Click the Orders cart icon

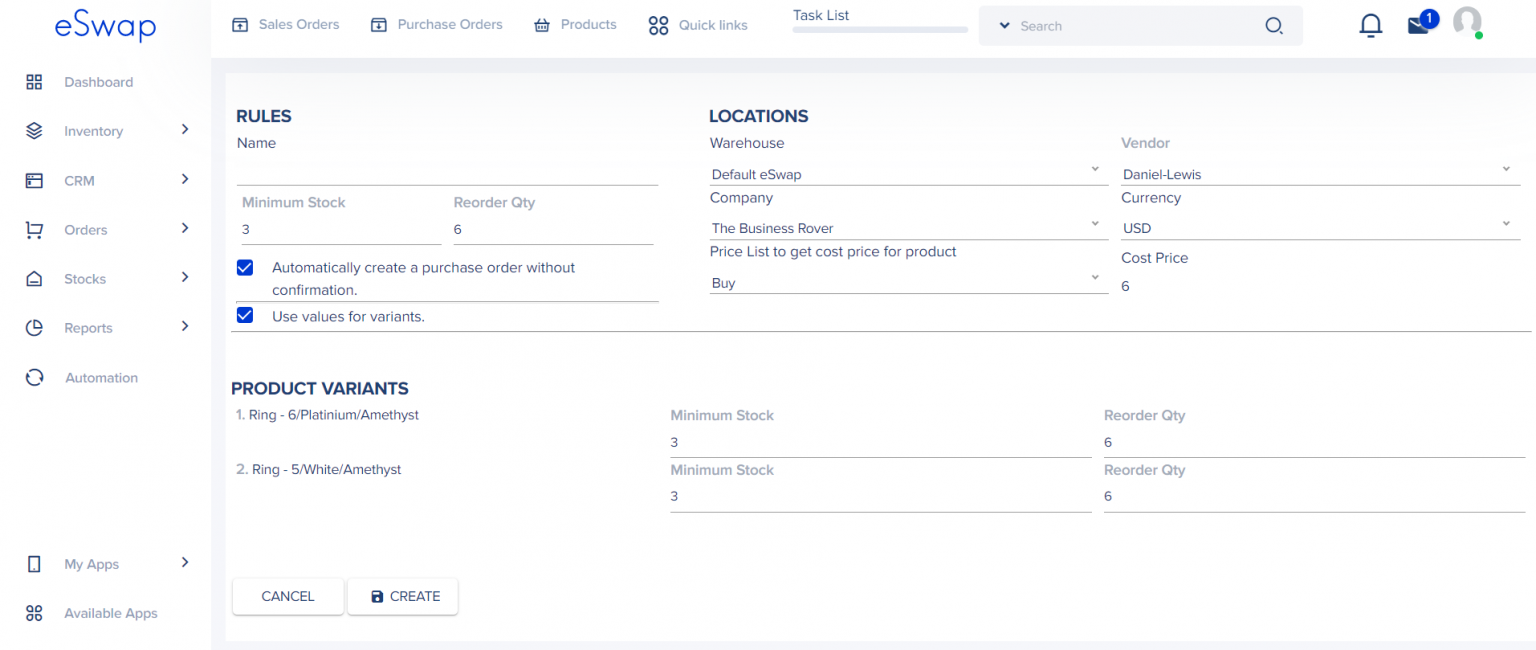click(34, 229)
